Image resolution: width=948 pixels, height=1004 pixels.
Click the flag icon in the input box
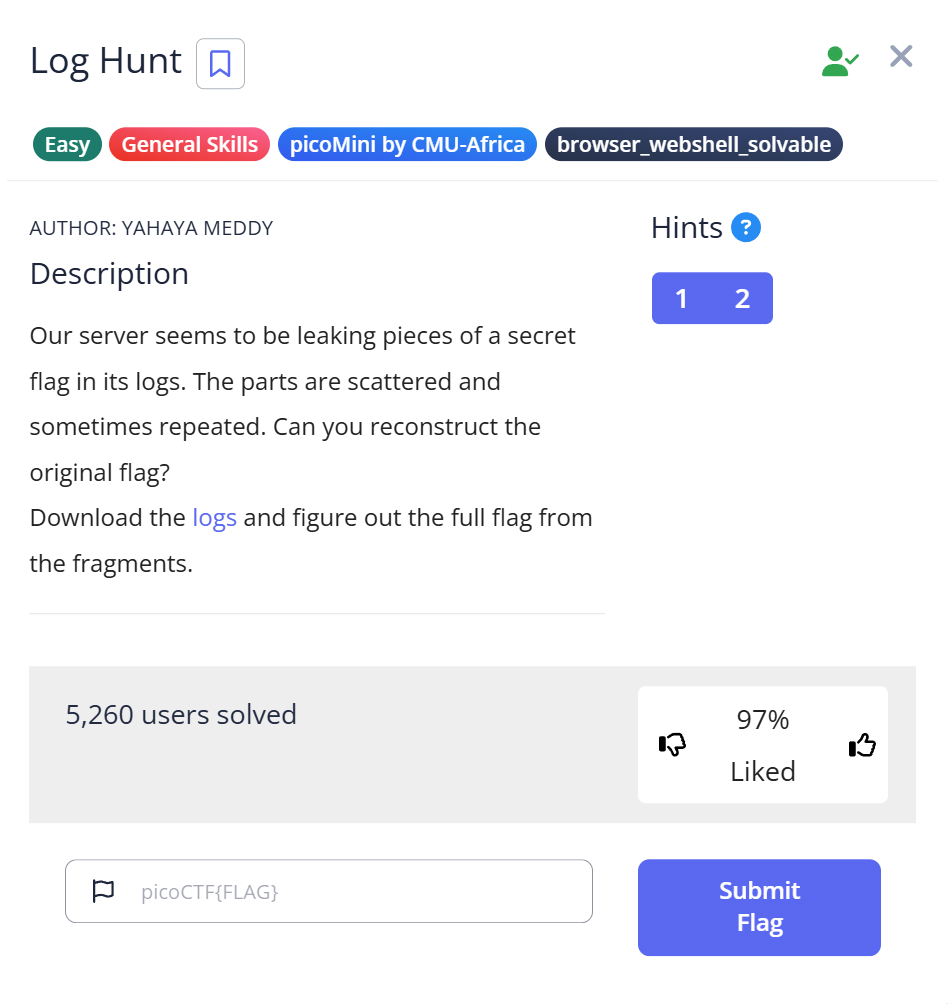[x=103, y=890]
